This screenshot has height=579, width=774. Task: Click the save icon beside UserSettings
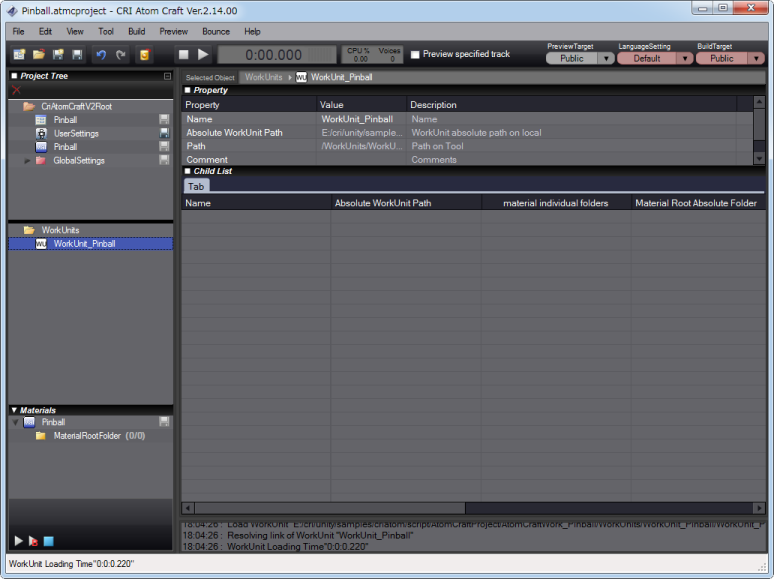[x=164, y=133]
